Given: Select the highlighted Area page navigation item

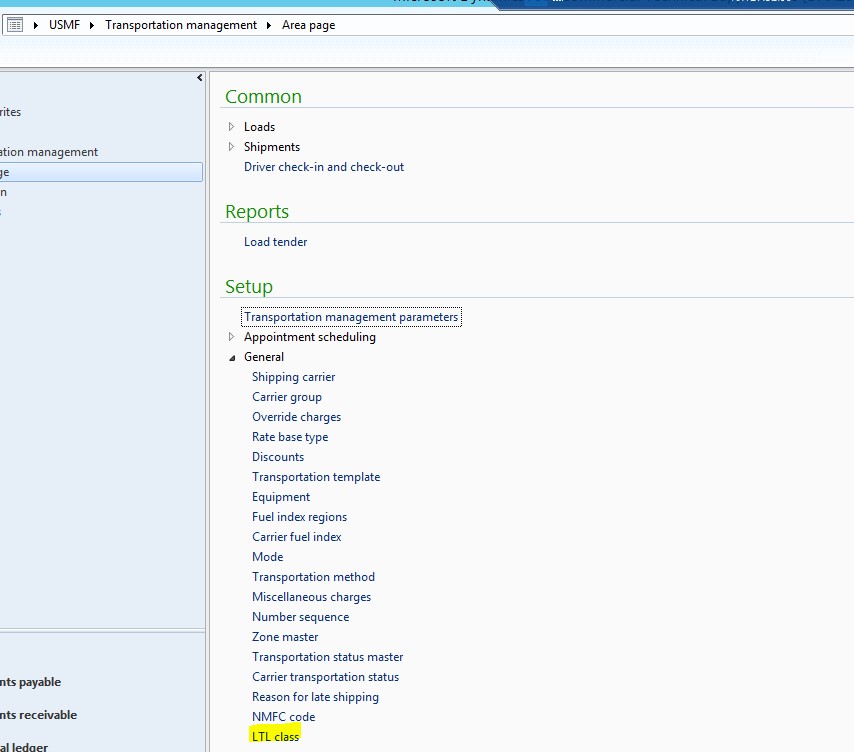Looking at the screenshot, I should click(100, 171).
